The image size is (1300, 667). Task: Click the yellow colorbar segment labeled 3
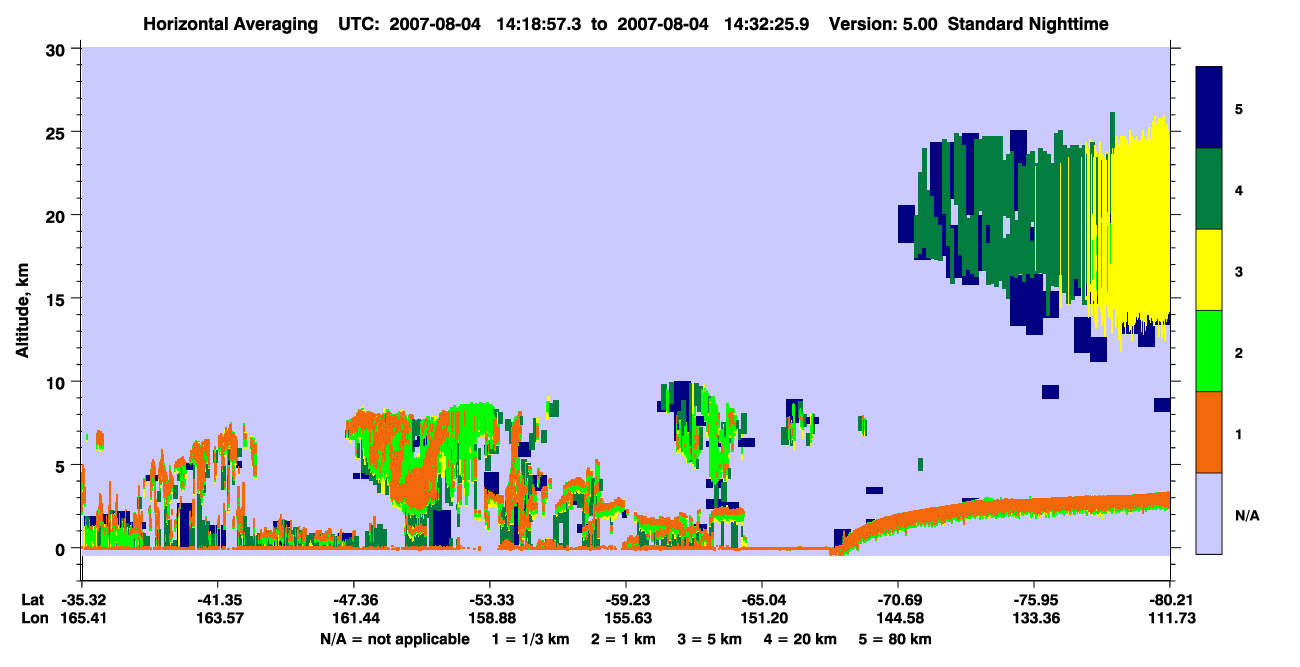pos(1209,270)
